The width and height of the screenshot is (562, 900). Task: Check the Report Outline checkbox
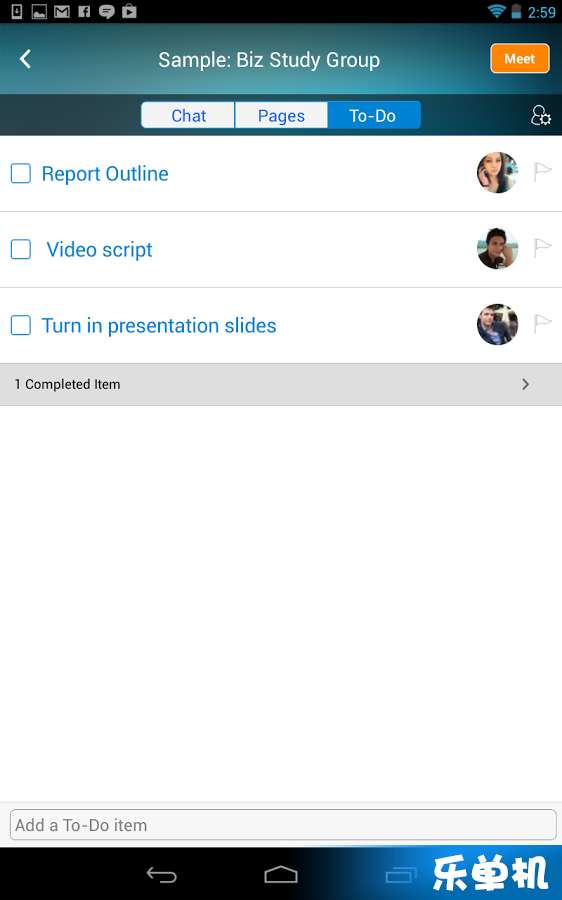(21, 173)
